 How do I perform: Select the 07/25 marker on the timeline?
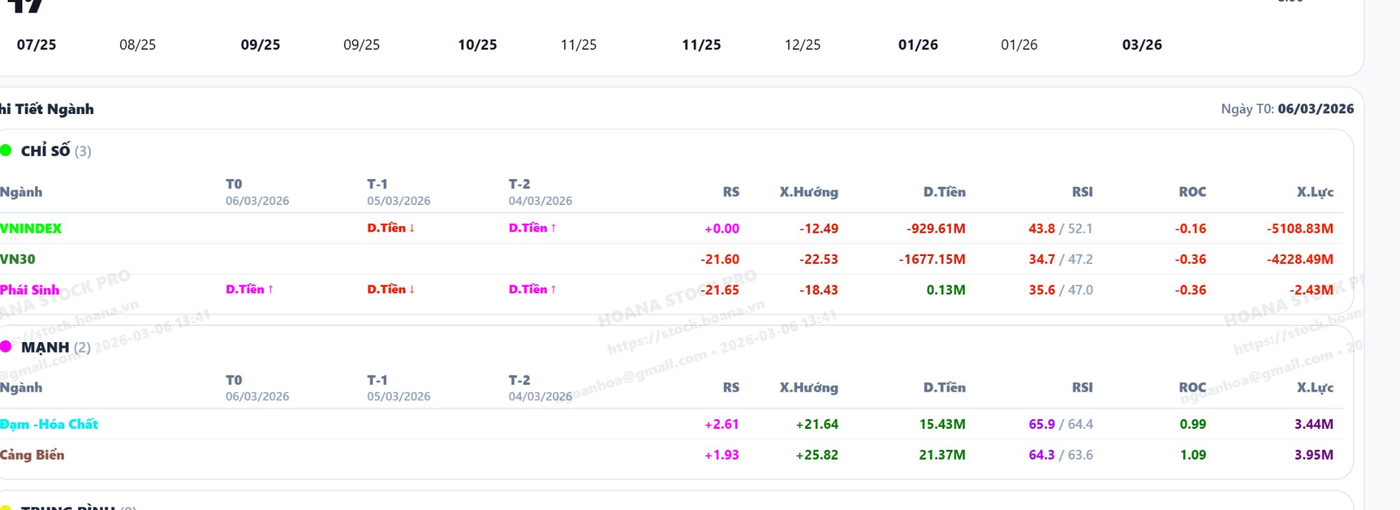(37, 45)
